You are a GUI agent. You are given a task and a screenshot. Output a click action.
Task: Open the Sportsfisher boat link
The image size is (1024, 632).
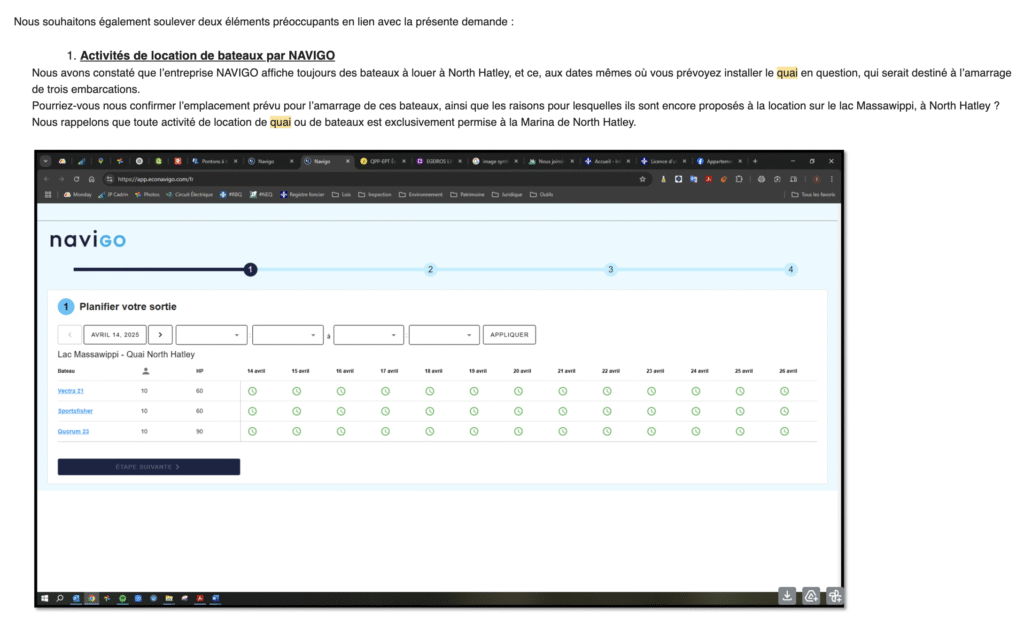75,411
